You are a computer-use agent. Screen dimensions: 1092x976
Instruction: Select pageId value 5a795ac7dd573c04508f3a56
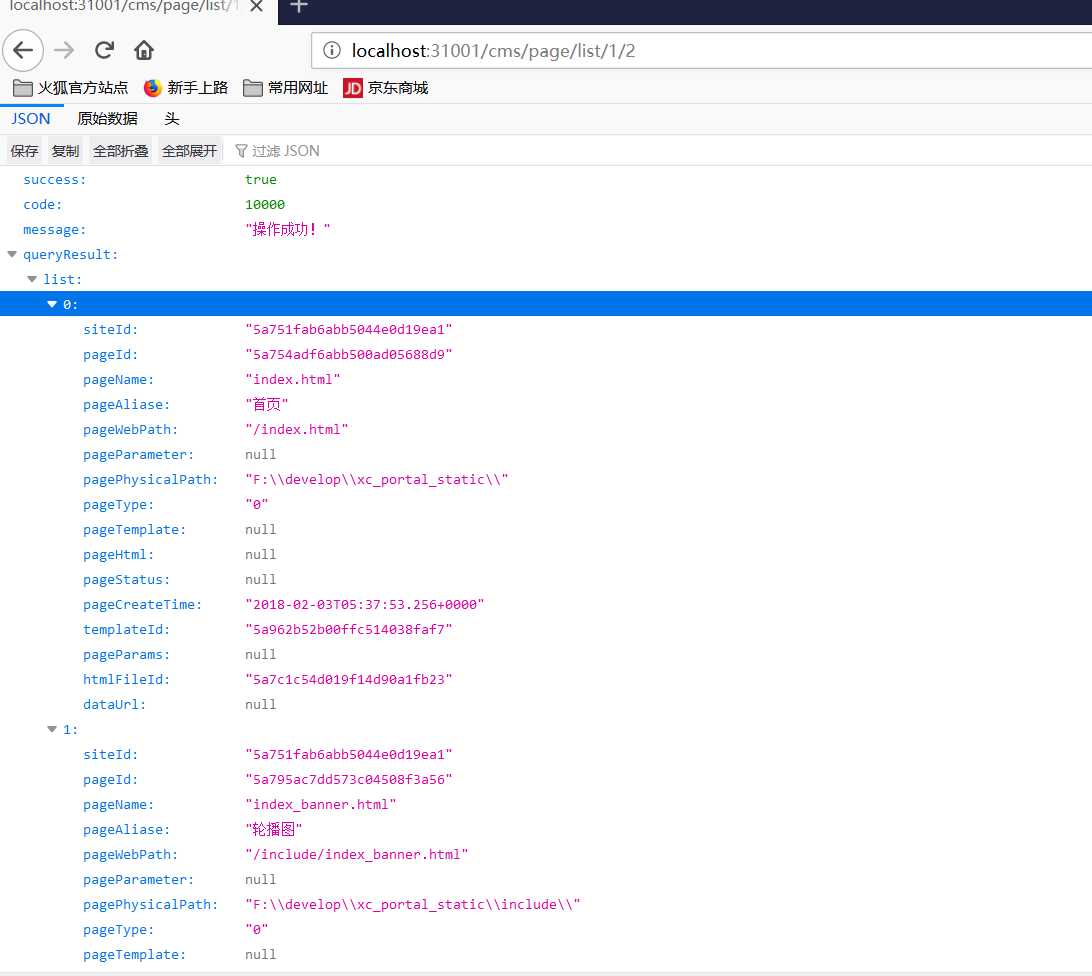[x=348, y=779]
